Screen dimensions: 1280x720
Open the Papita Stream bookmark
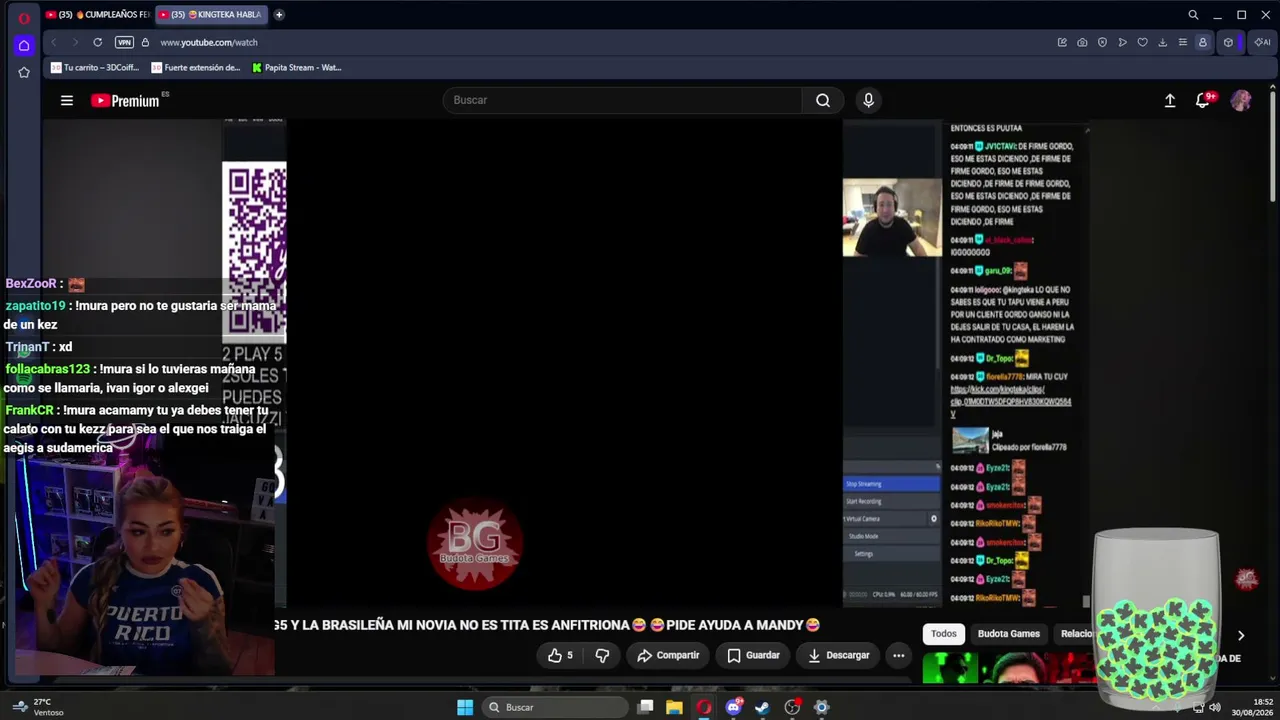(x=297, y=68)
